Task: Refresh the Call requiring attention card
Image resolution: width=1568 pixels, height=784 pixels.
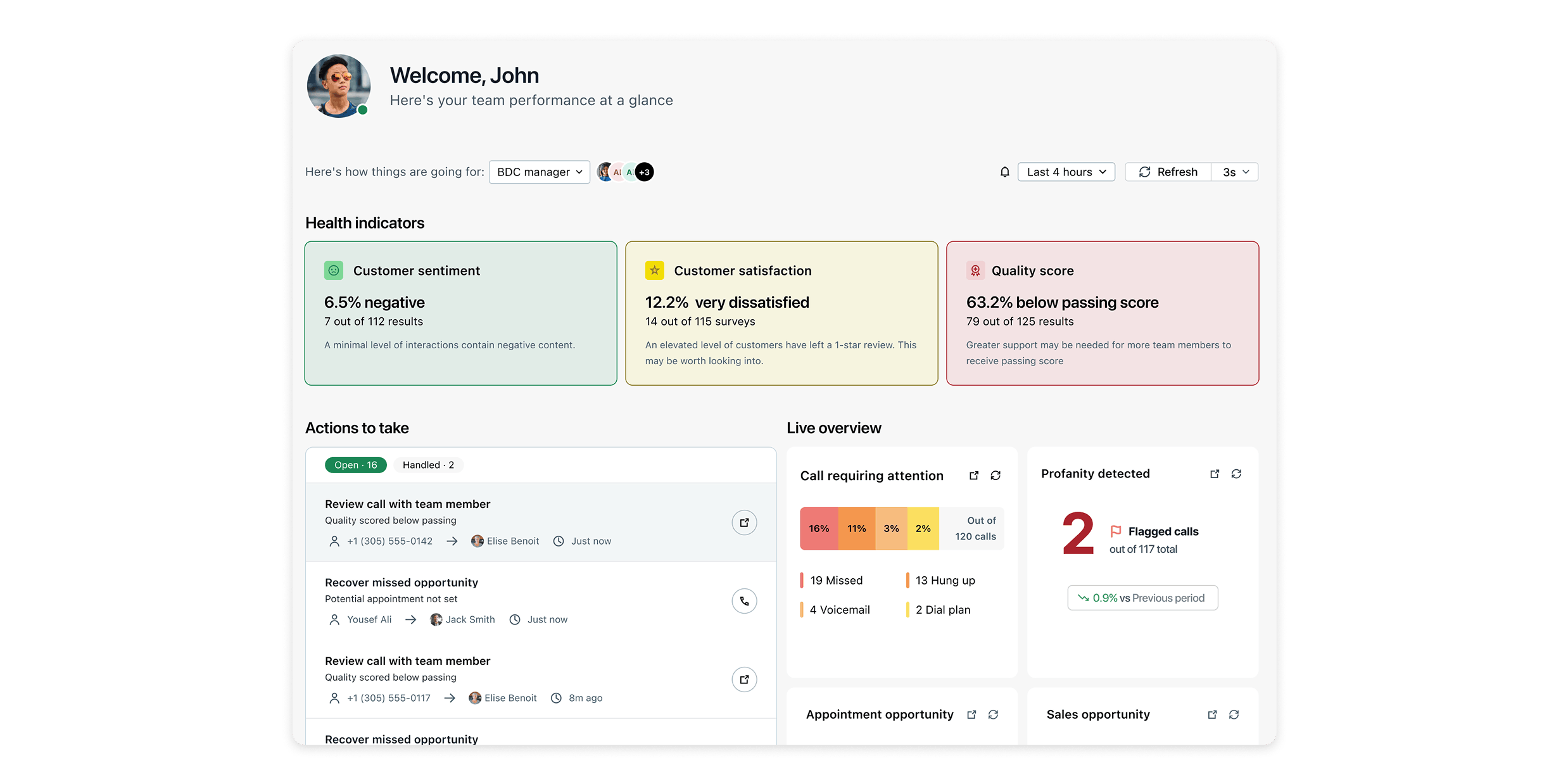Action: [996, 476]
